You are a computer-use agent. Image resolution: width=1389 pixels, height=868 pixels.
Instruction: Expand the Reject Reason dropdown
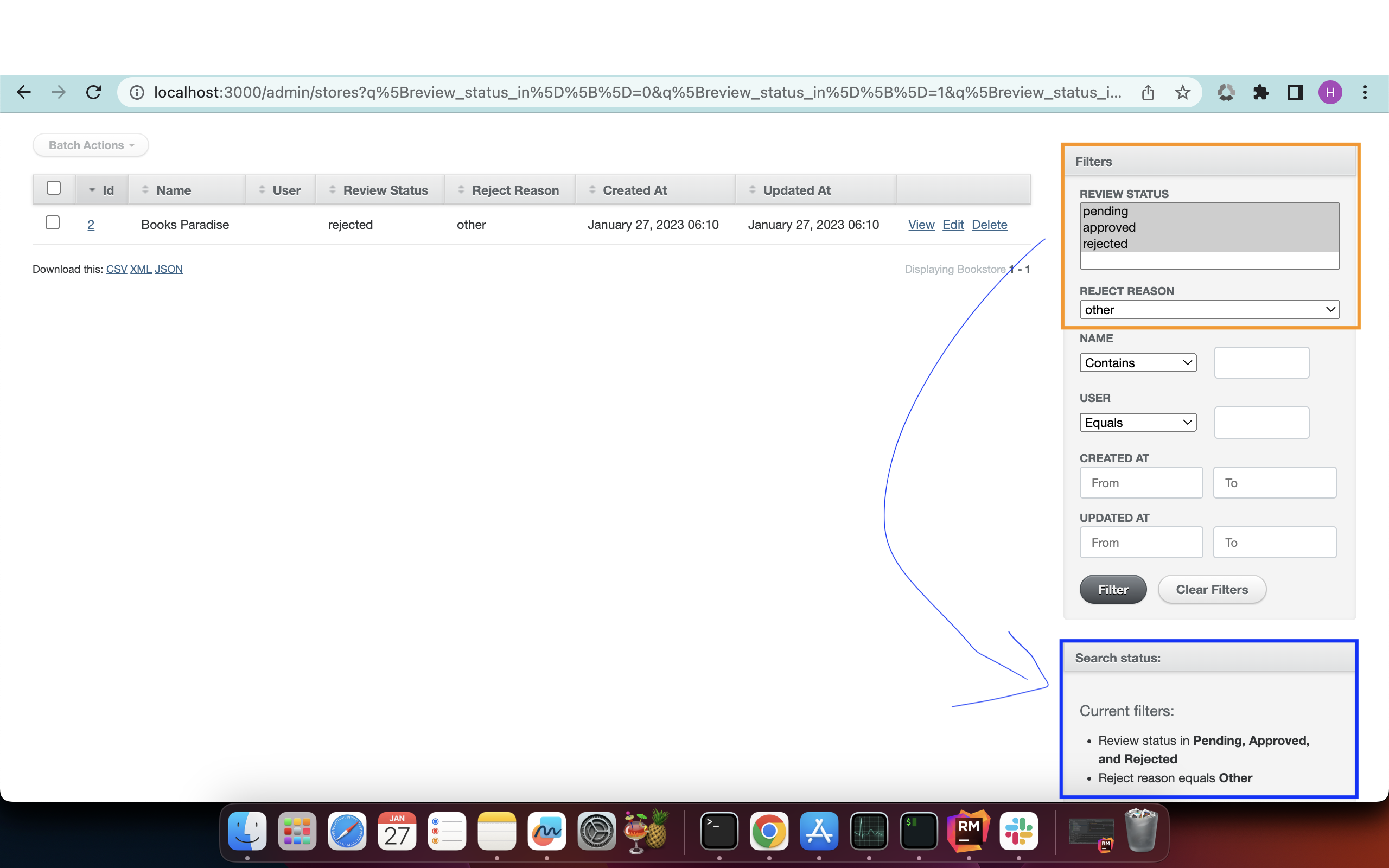[1209, 310]
